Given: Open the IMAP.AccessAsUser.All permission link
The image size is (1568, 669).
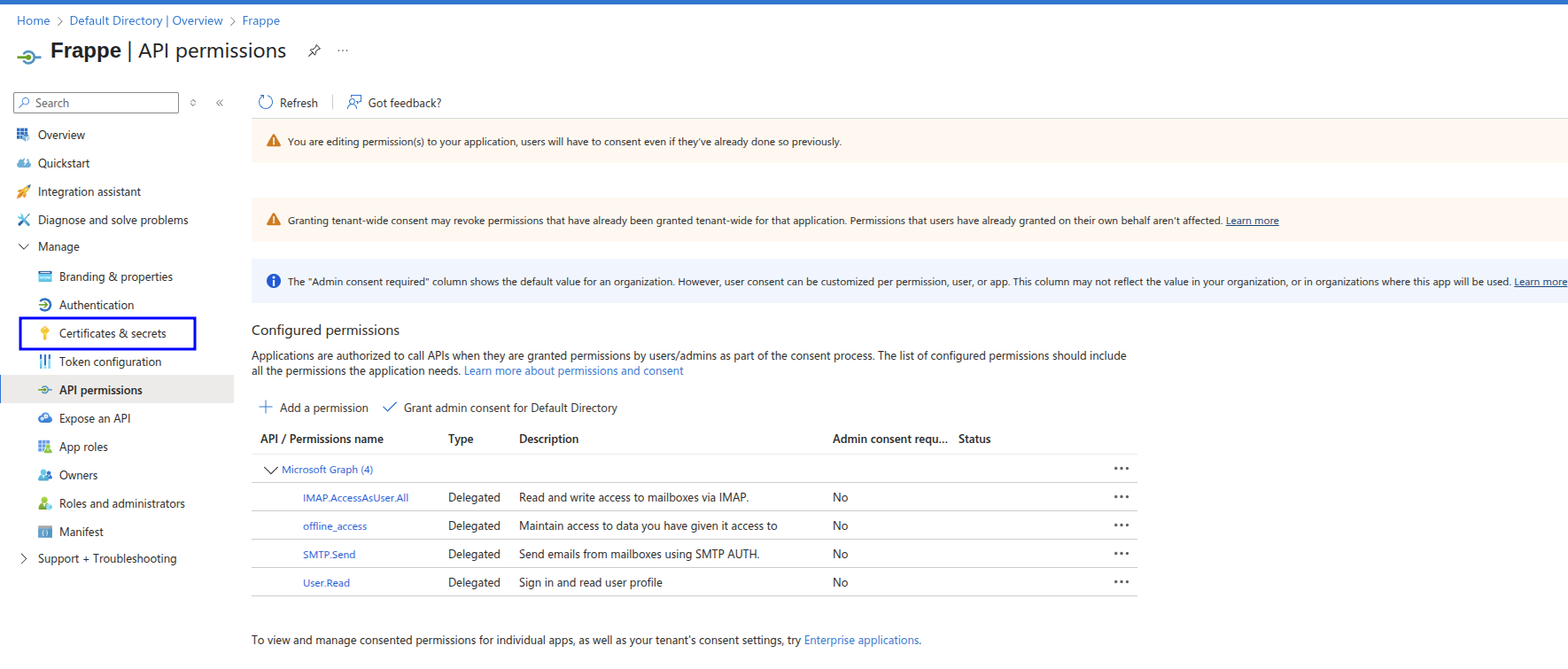Looking at the screenshot, I should click(x=355, y=498).
